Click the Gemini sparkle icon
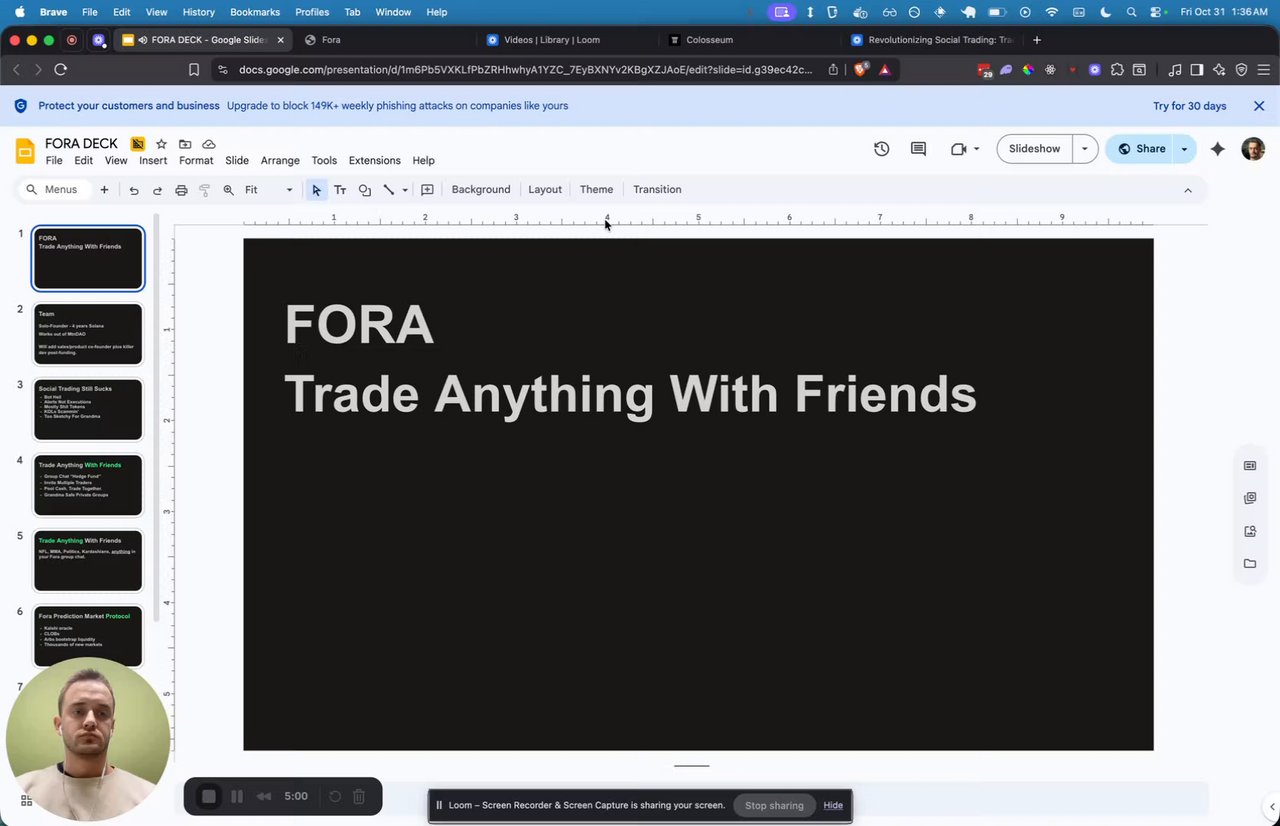 [1217, 149]
